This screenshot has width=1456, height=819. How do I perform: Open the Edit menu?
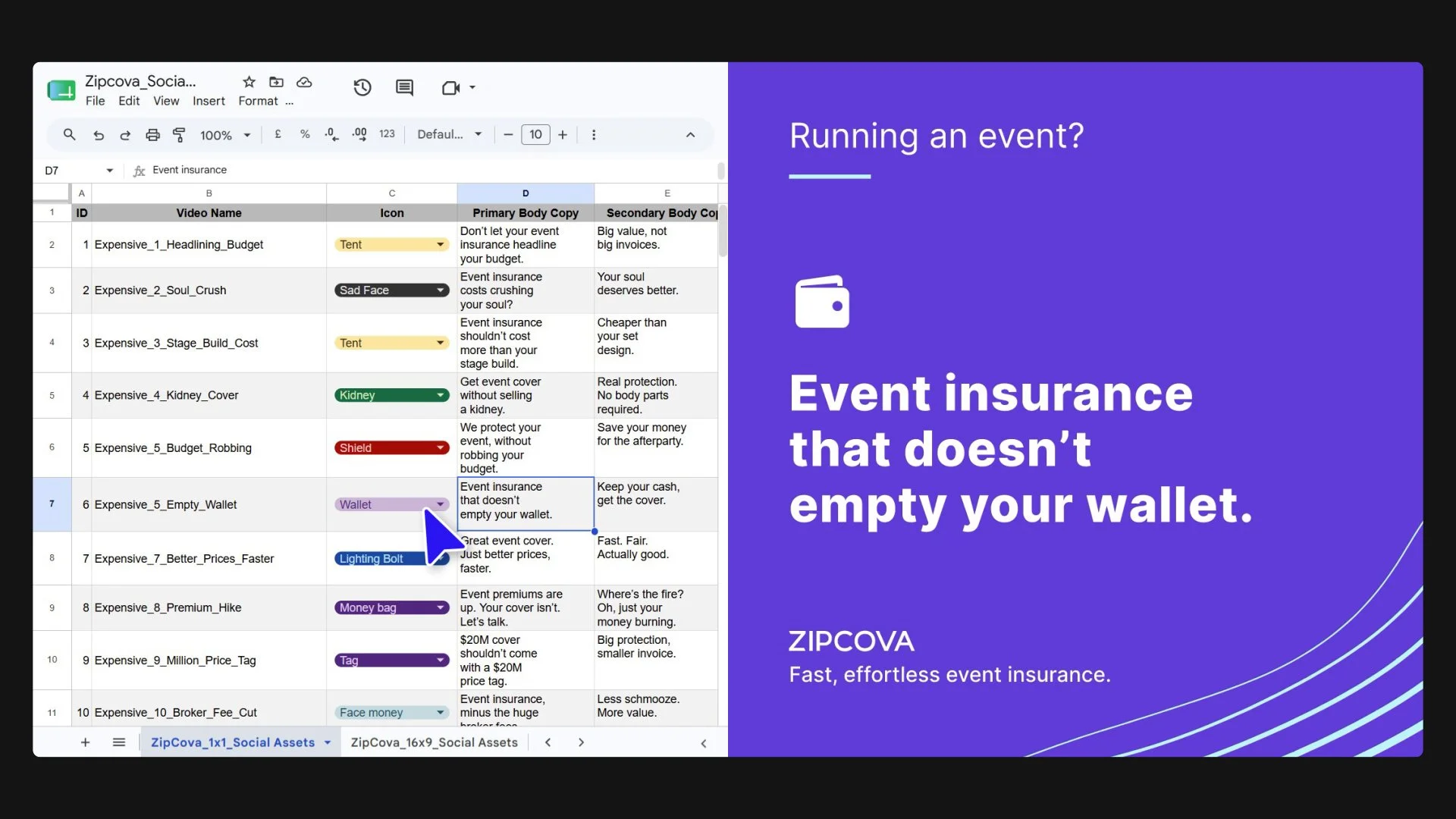(x=129, y=101)
